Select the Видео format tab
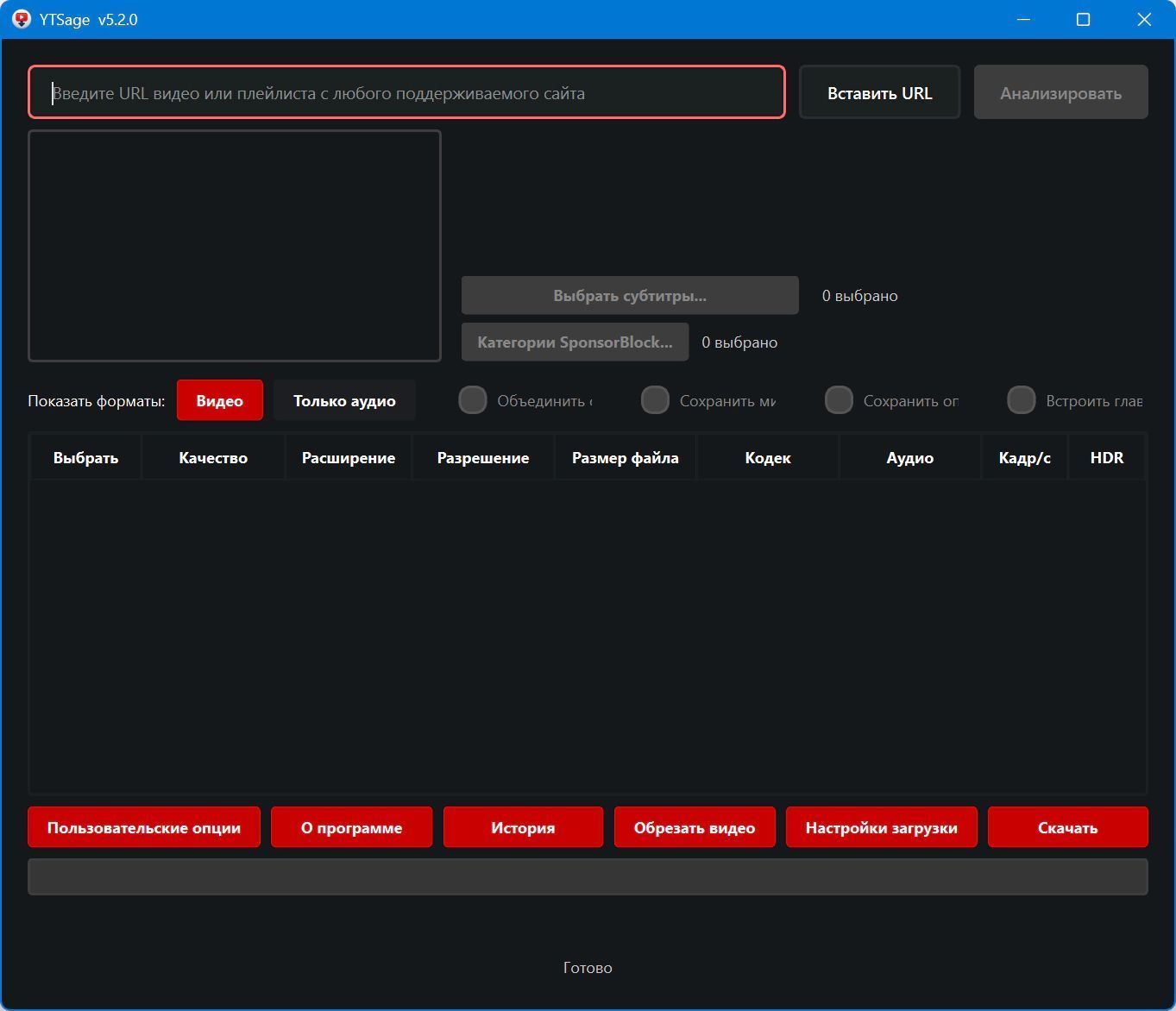Viewport: 1176px width, 1011px height. [x=220, y=400]
